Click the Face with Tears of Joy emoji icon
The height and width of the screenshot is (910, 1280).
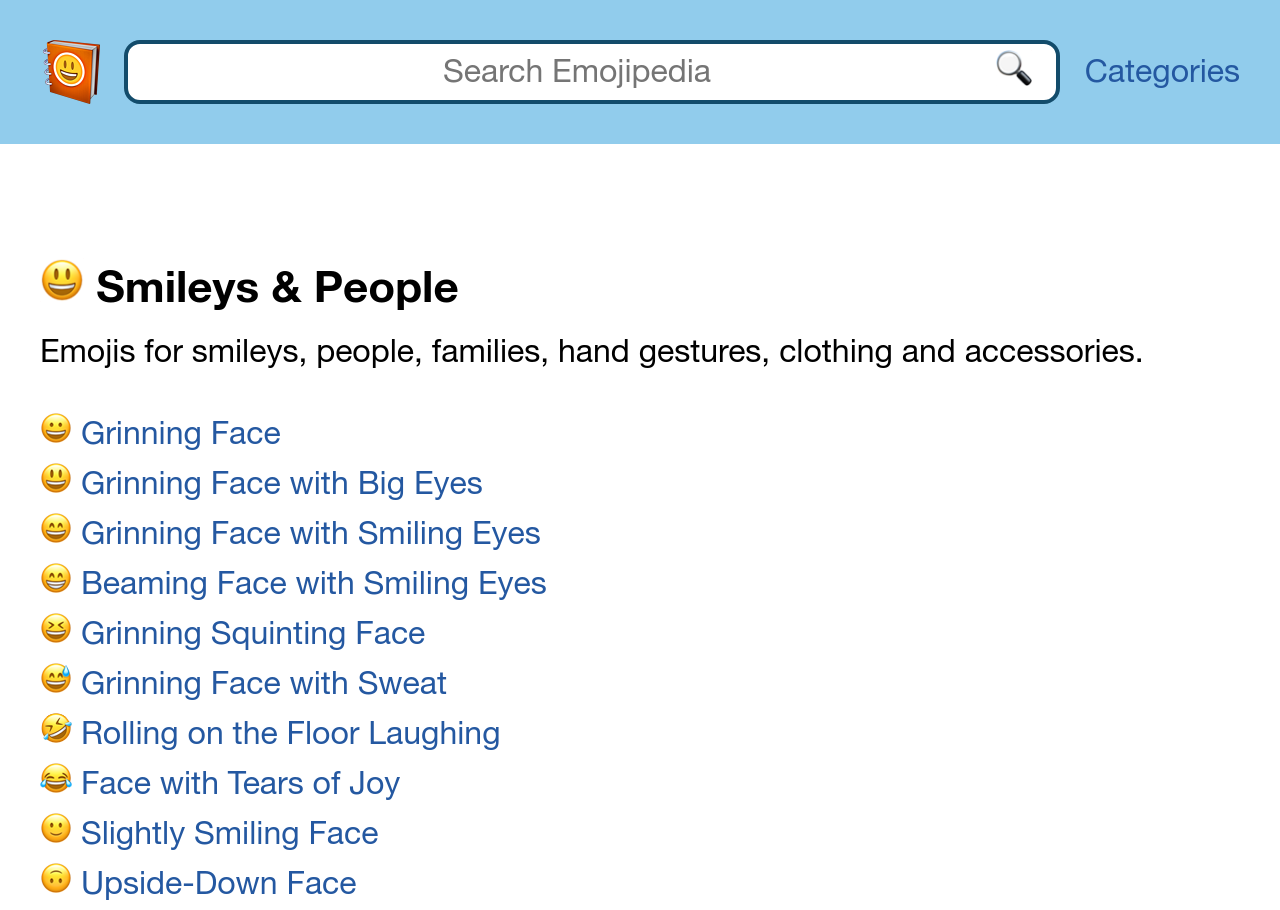tap(56, 779)
